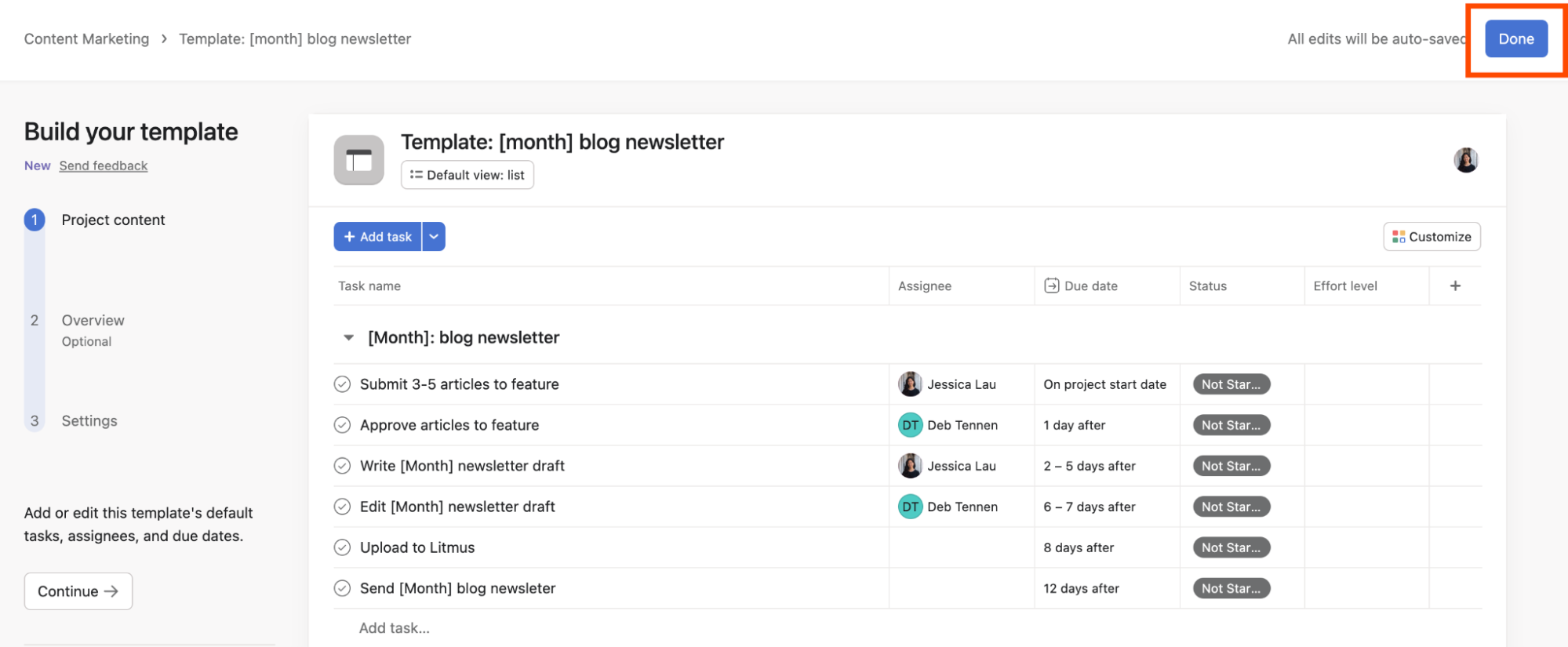Open Content Marketing breadcrumb link
Viewport: 1568px width, 647px height.
pos(86,39)
